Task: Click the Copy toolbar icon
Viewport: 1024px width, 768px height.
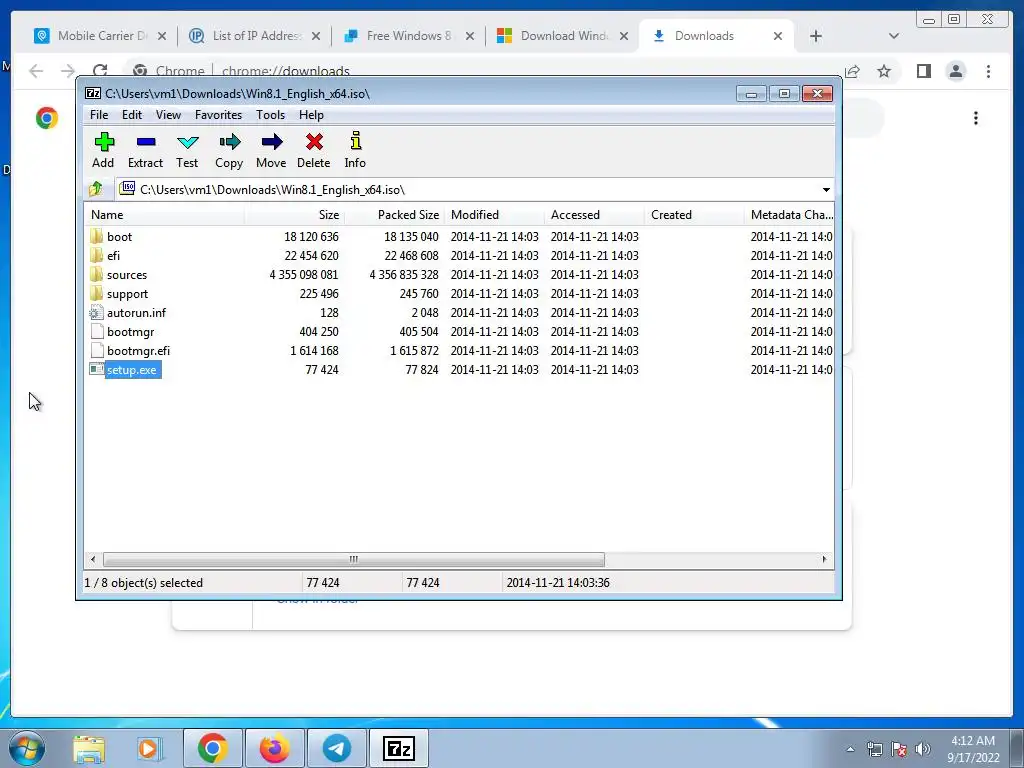Action: coord(229,150)
